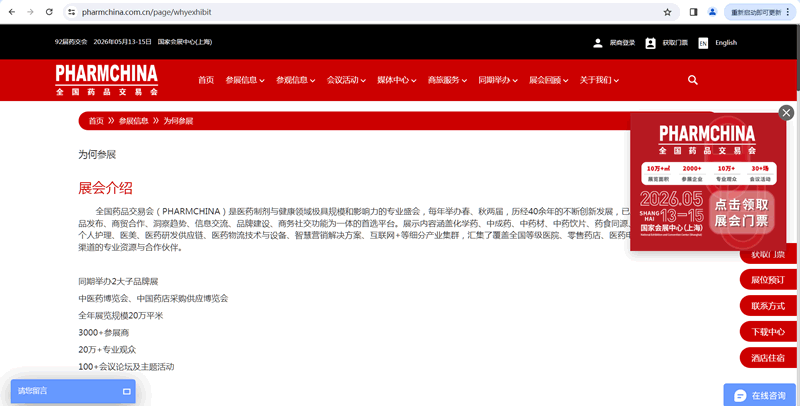
Task: Go to 首页 in the navigation bar
Action: (x=206, y=80)
